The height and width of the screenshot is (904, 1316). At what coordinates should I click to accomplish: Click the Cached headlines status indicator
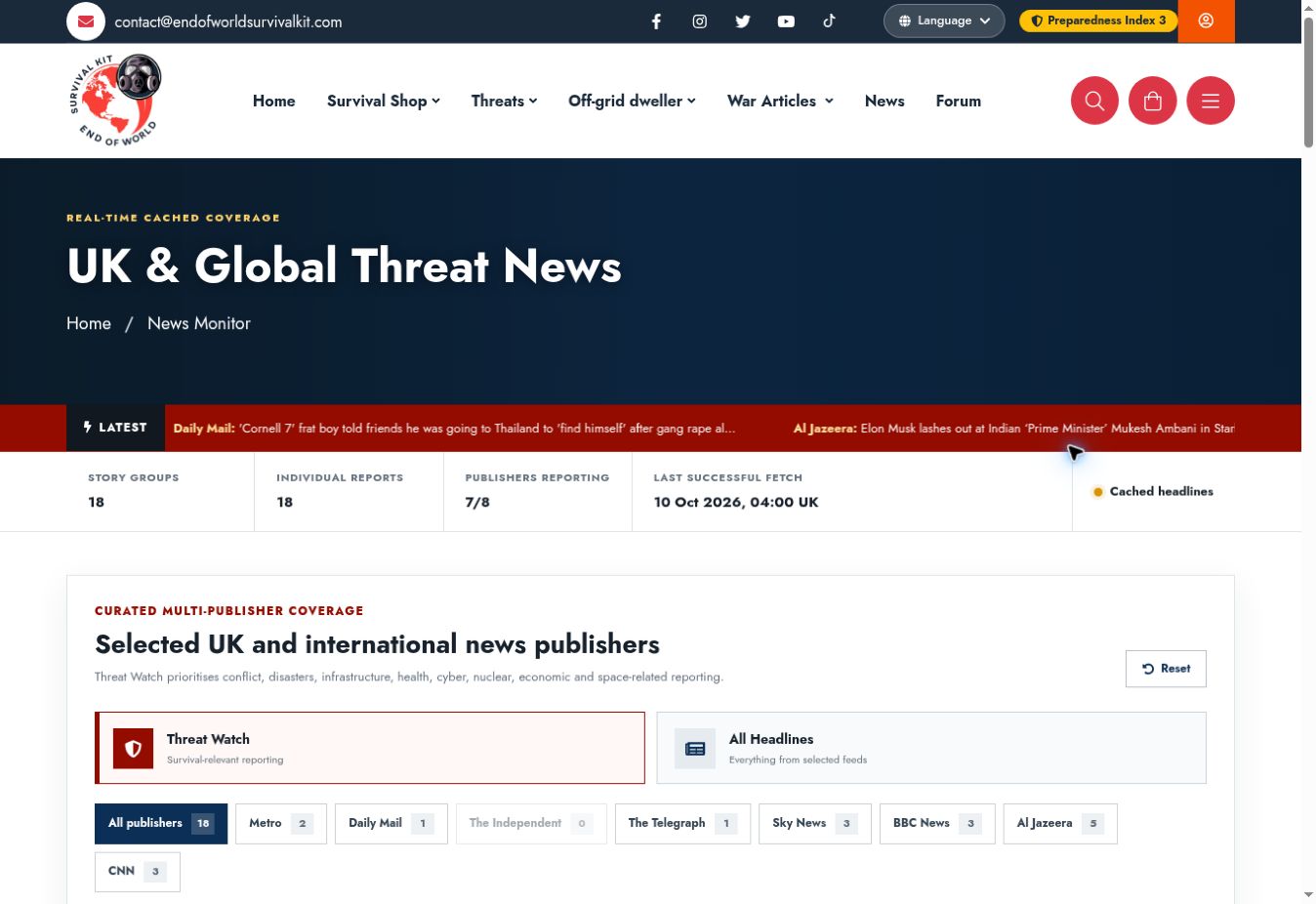1153,492
